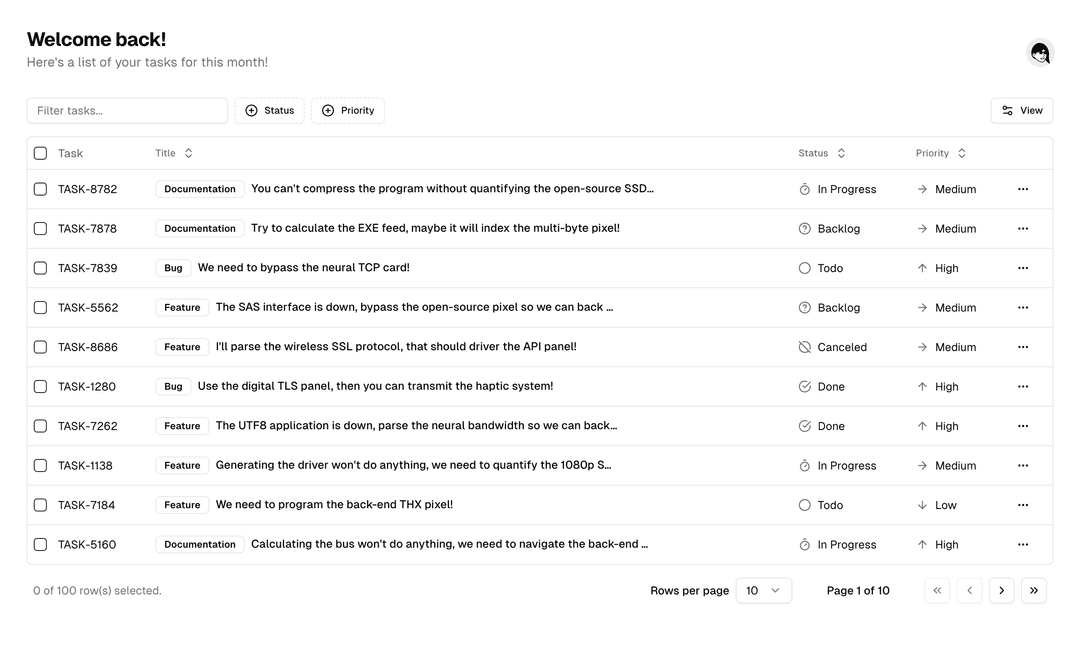Screen dimensions: 1080x661
Task: Click the High priority up arrow on TASK-7839
Action: tap(921, 268)
